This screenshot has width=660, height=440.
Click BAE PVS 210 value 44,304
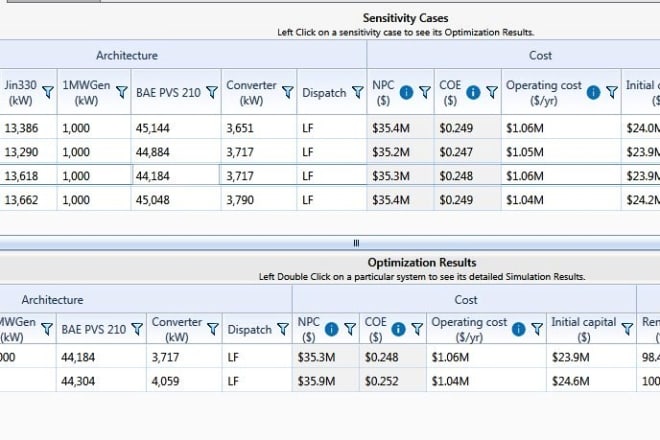[x=78, y=381]
